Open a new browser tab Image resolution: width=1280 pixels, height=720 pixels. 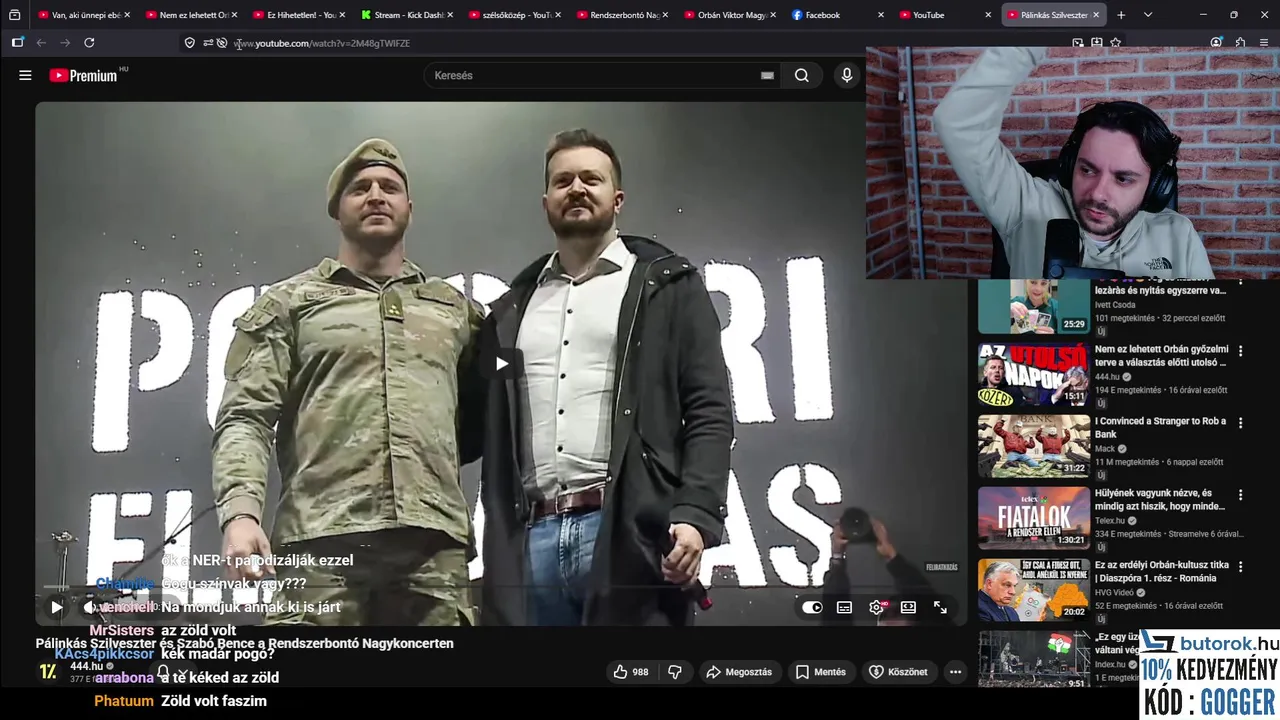pos(1121,15)
